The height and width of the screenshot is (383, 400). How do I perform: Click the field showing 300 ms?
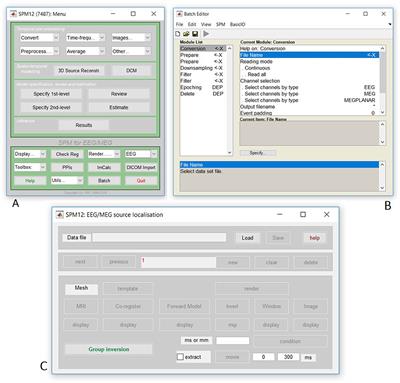coord(288,357)
